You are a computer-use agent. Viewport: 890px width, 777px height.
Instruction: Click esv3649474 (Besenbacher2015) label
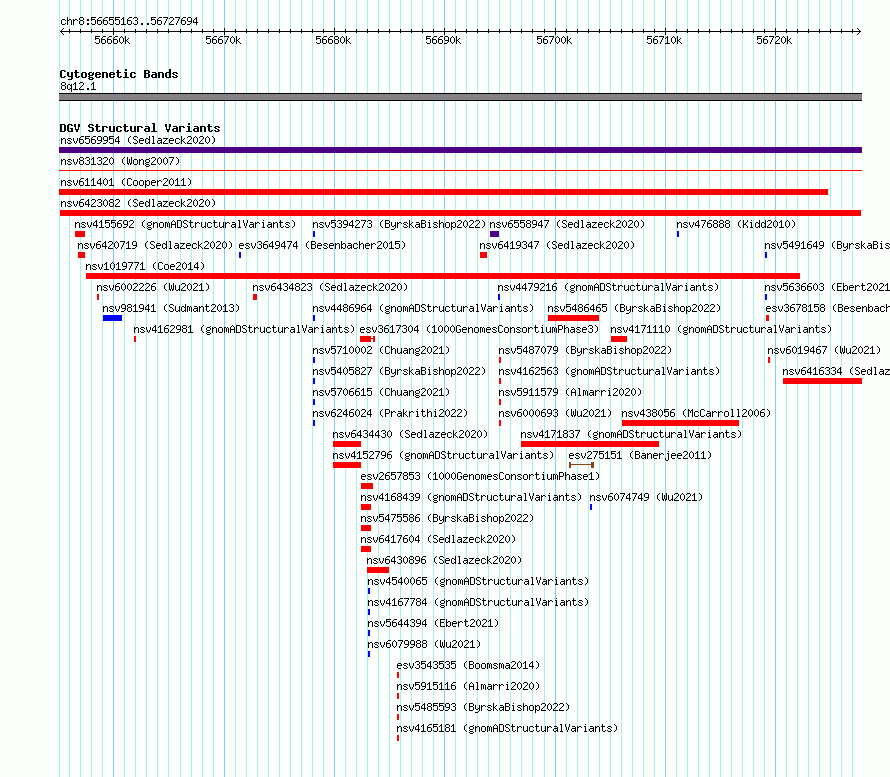tap(322, 245)
